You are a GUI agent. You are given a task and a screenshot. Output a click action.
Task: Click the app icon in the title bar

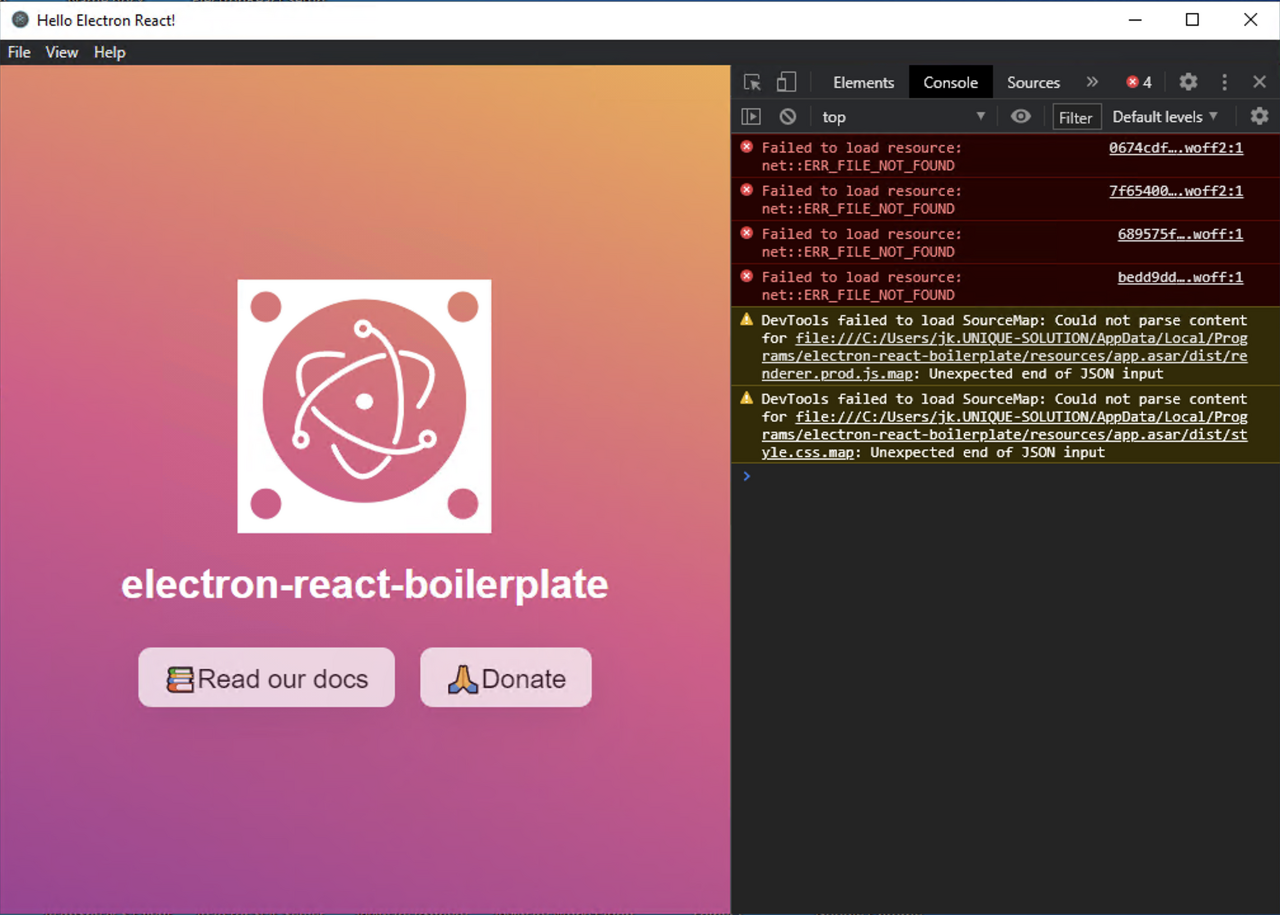click(x=20, y=20)
